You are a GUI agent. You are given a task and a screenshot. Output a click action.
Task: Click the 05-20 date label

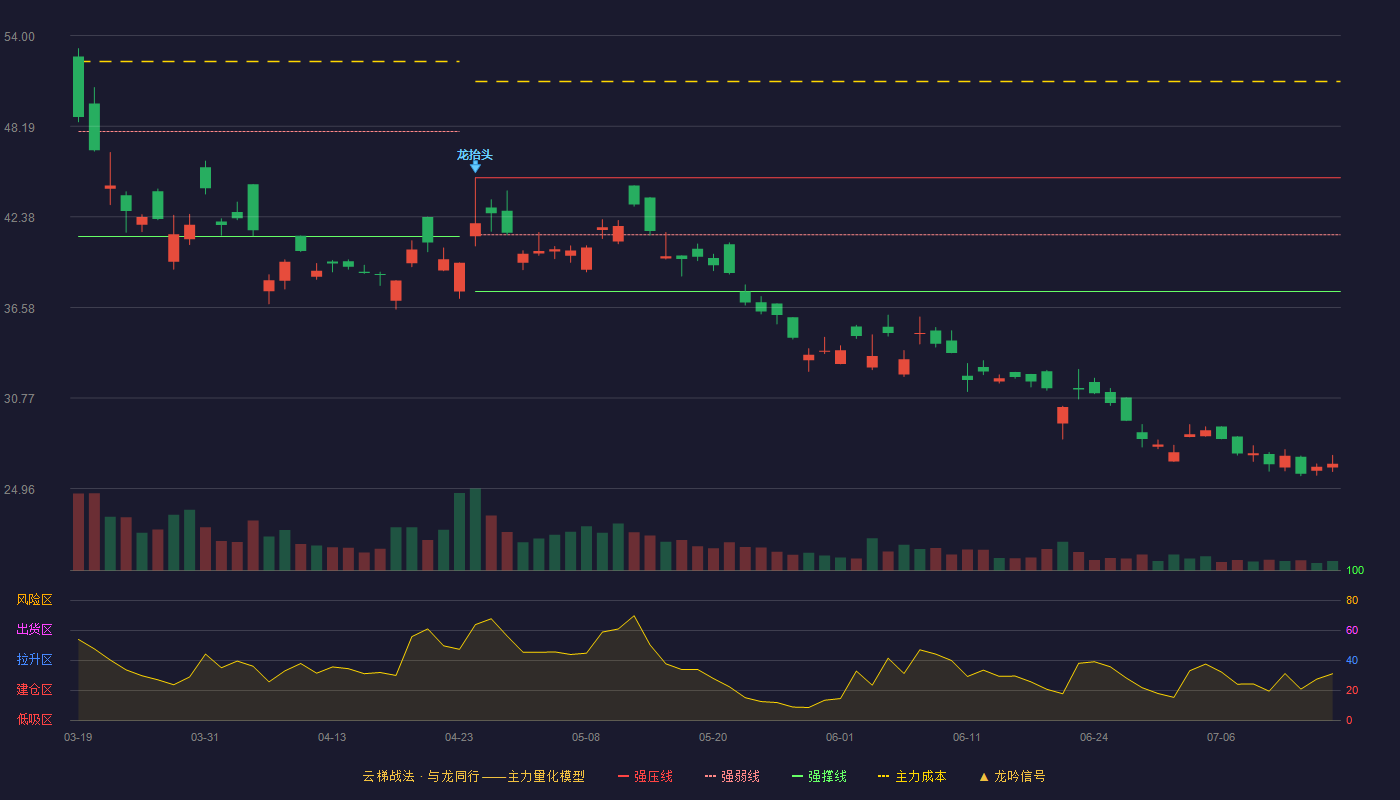pos(713,737)
